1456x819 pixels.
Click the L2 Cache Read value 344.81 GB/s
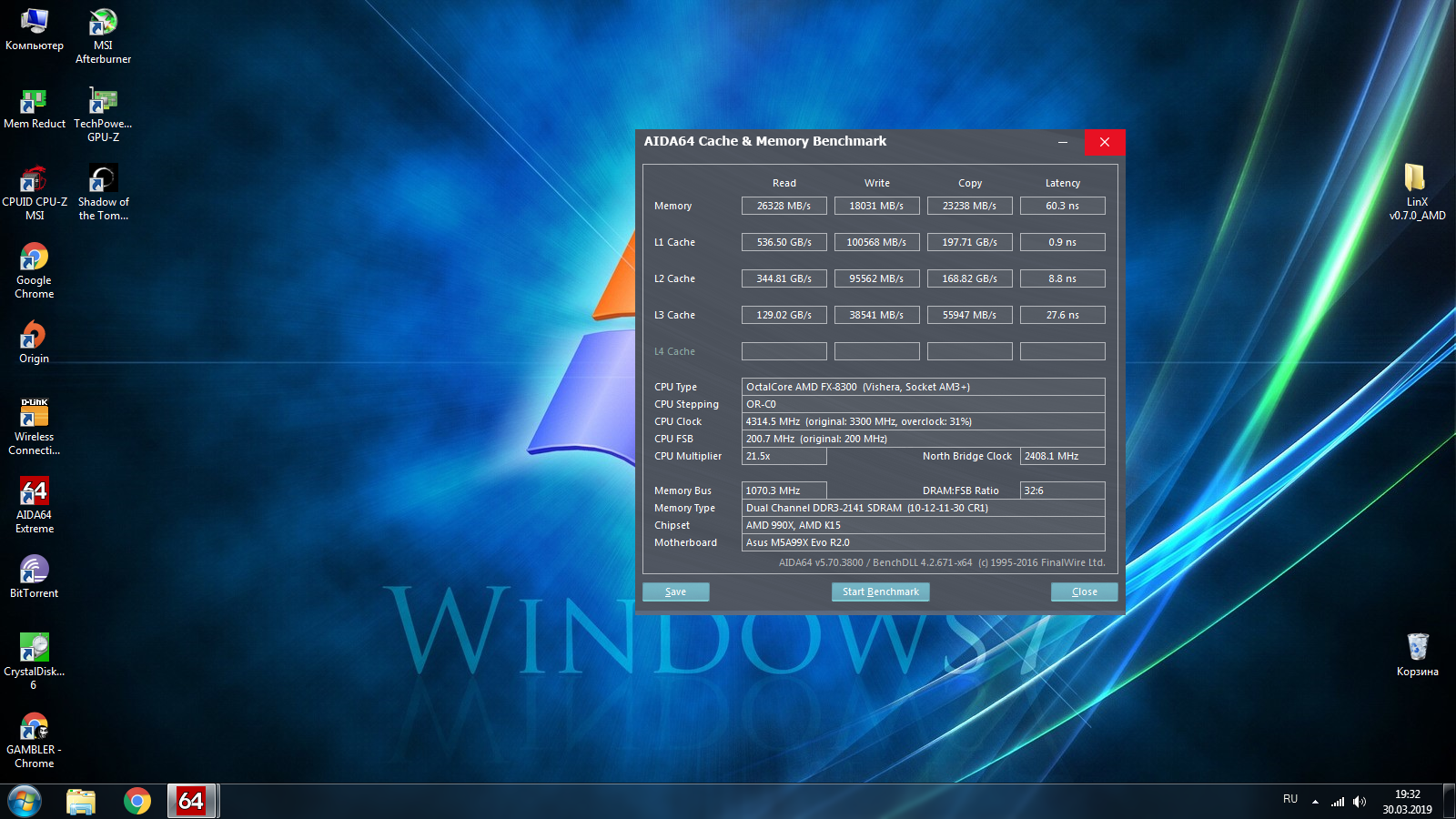[784, 278]
